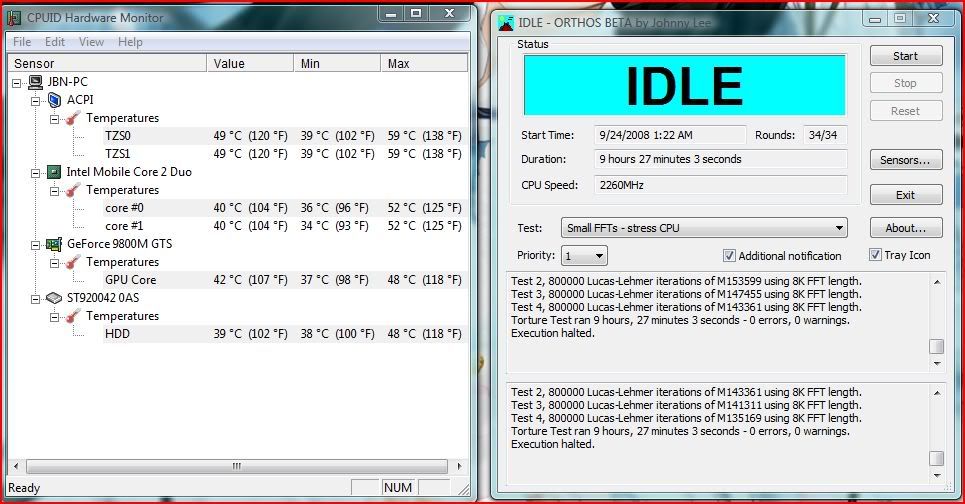Image resolution: width=965 pixels, height=504 pixels.
Task: Click down arrow of lower log scrollbar
Action: coord(937,476)
